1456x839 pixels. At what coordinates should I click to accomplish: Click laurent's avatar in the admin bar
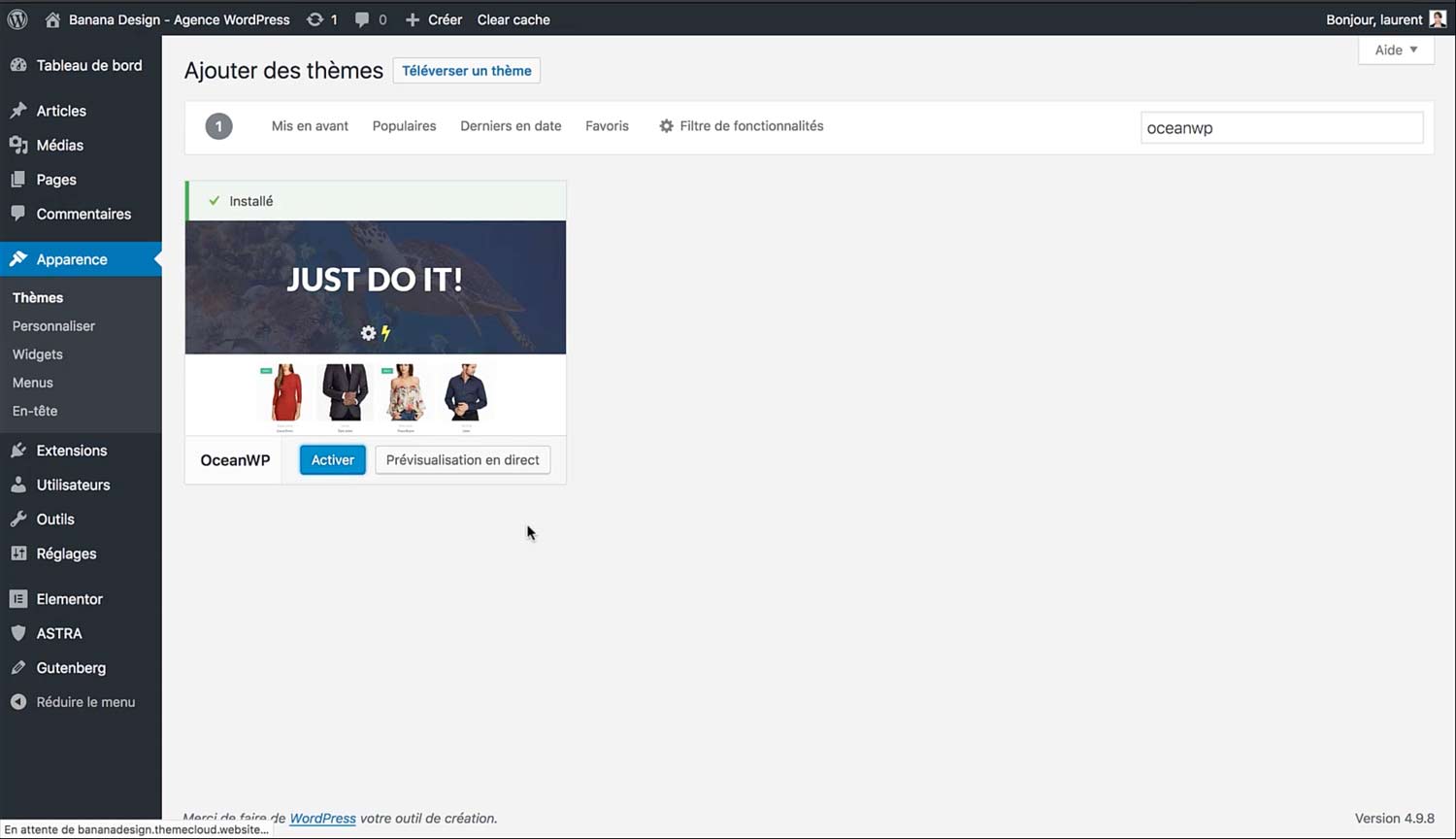1438,19
